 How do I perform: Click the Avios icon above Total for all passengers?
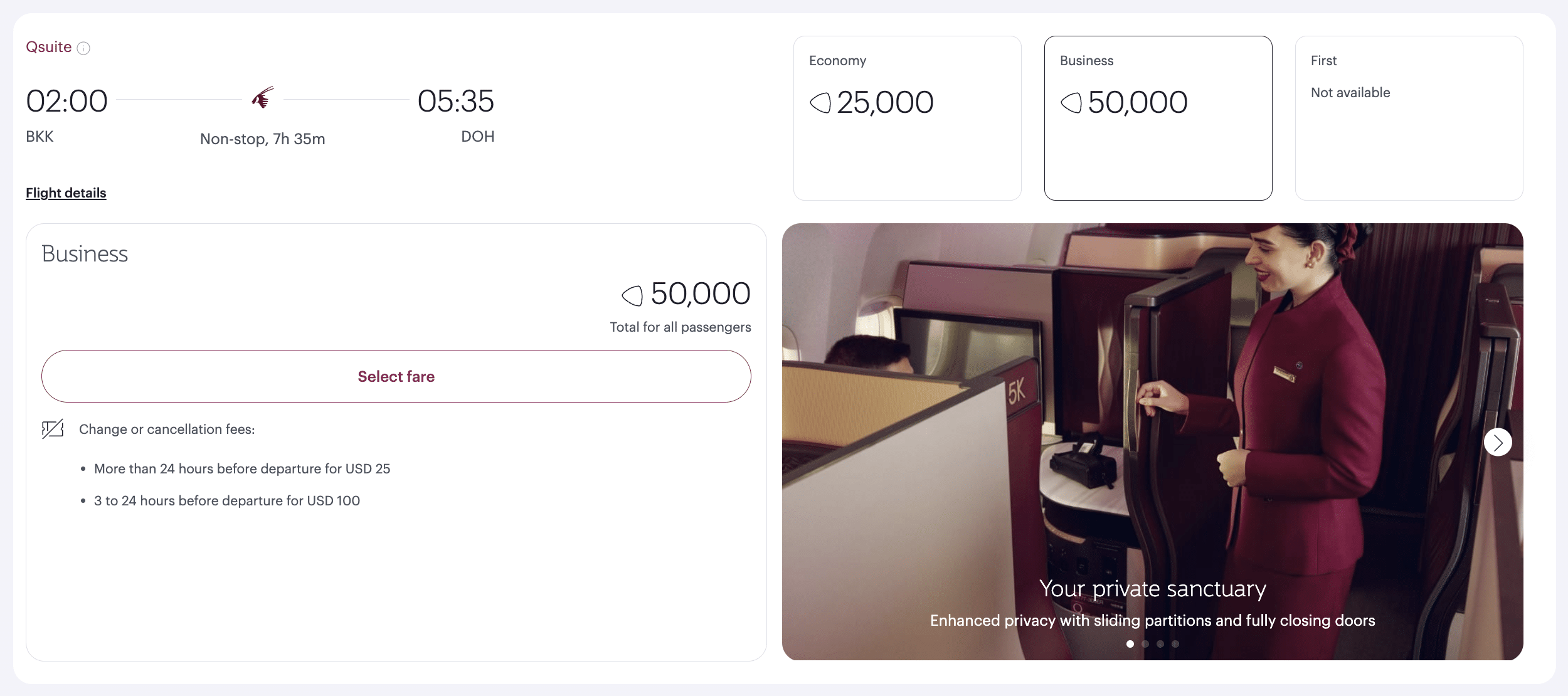[x=632, y=295]
